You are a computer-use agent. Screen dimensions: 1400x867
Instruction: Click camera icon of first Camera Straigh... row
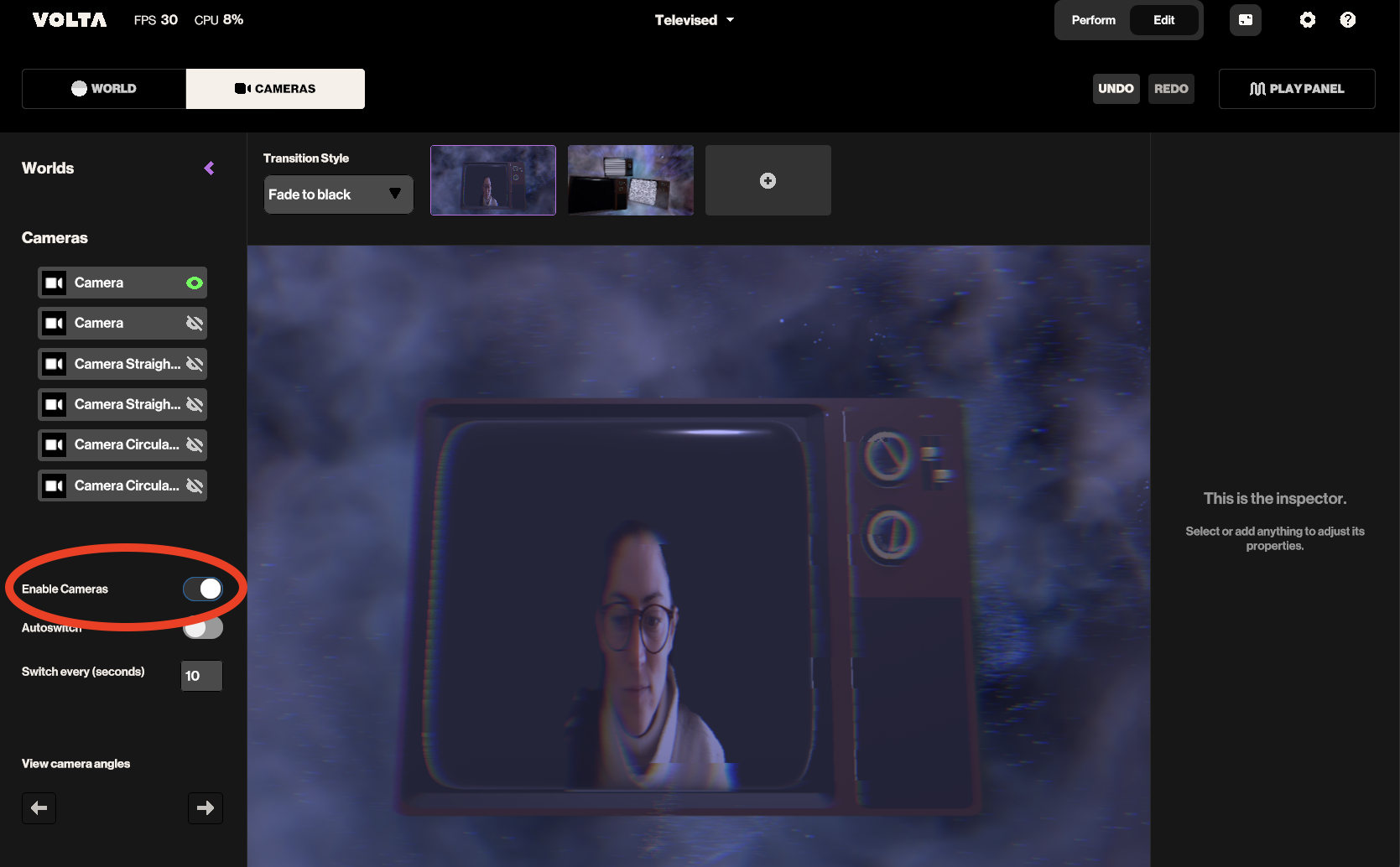55,364
